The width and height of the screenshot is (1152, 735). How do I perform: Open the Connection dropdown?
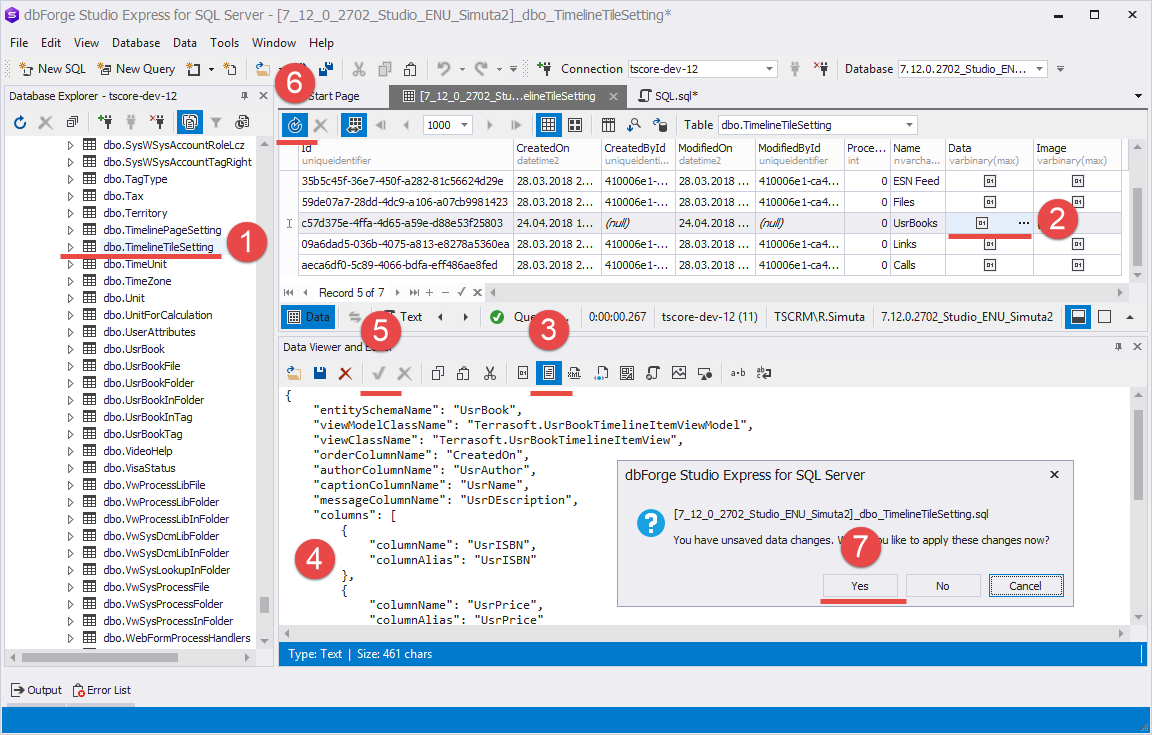(769, 69)
